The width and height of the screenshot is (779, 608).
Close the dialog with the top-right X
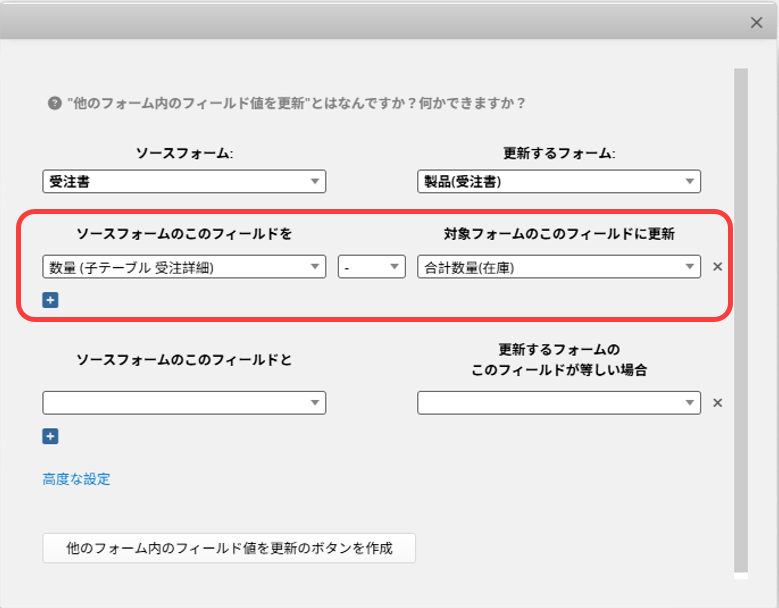757,22
